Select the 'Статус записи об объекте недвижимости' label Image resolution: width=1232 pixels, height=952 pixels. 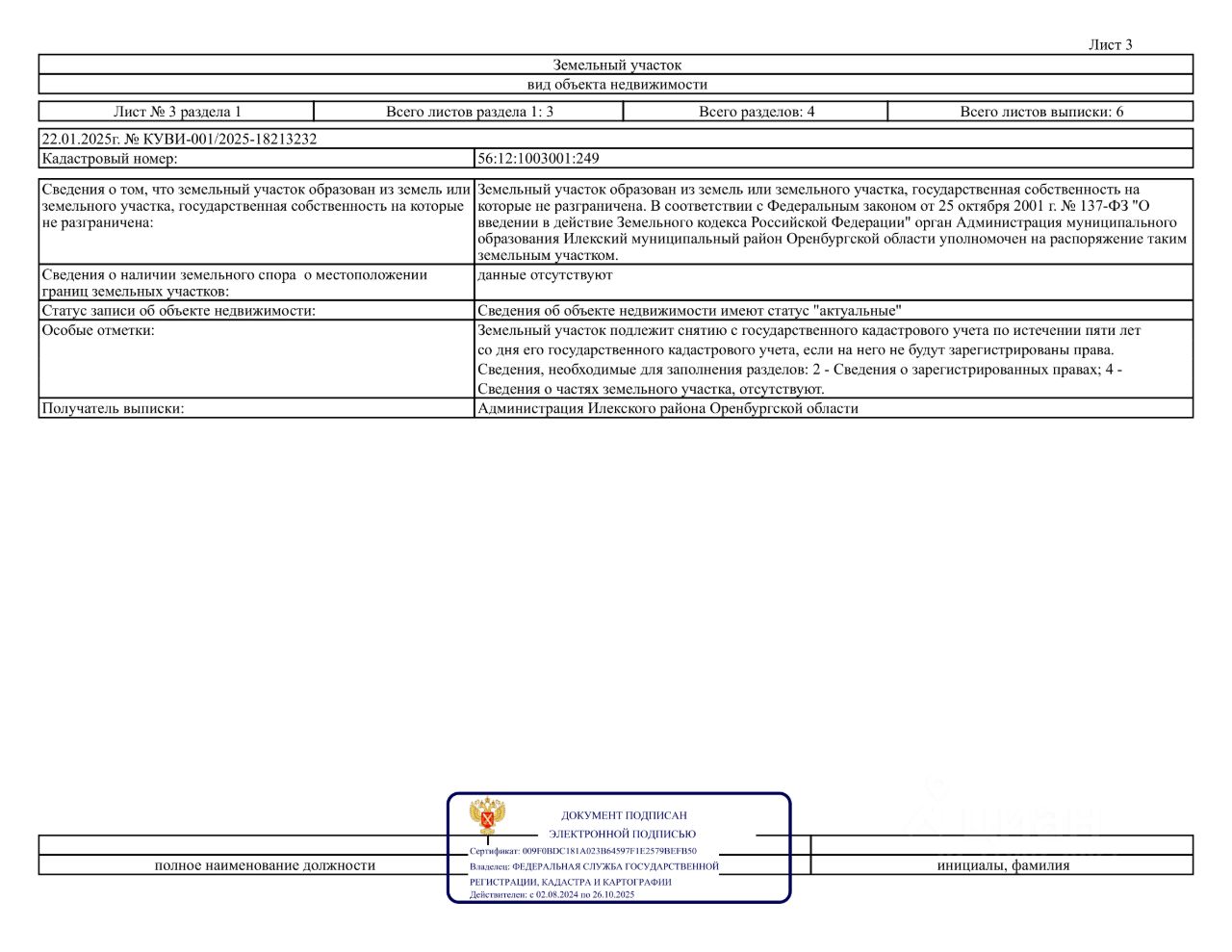point(179,311)
